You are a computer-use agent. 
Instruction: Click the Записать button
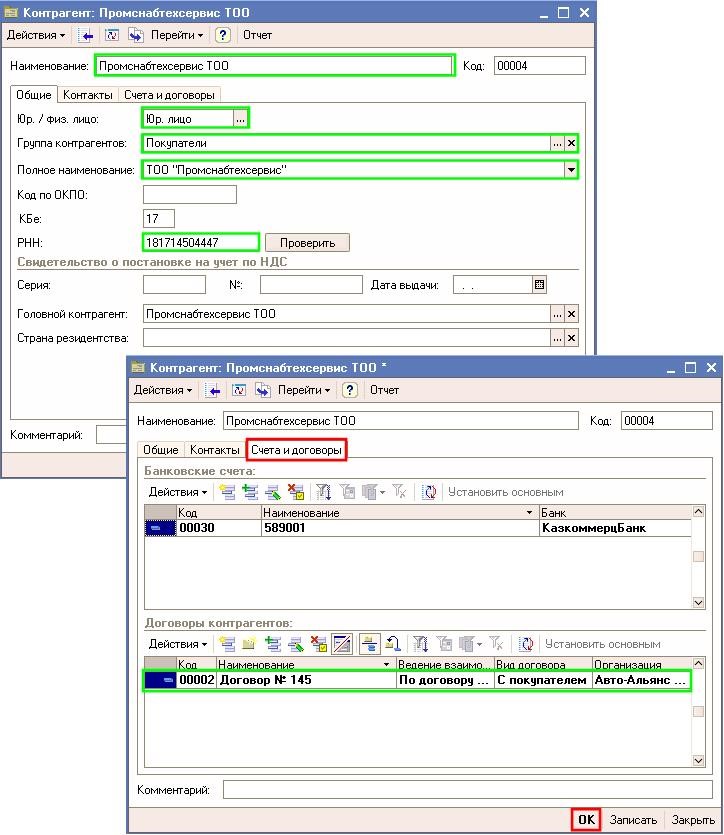[x=633, y=820]
